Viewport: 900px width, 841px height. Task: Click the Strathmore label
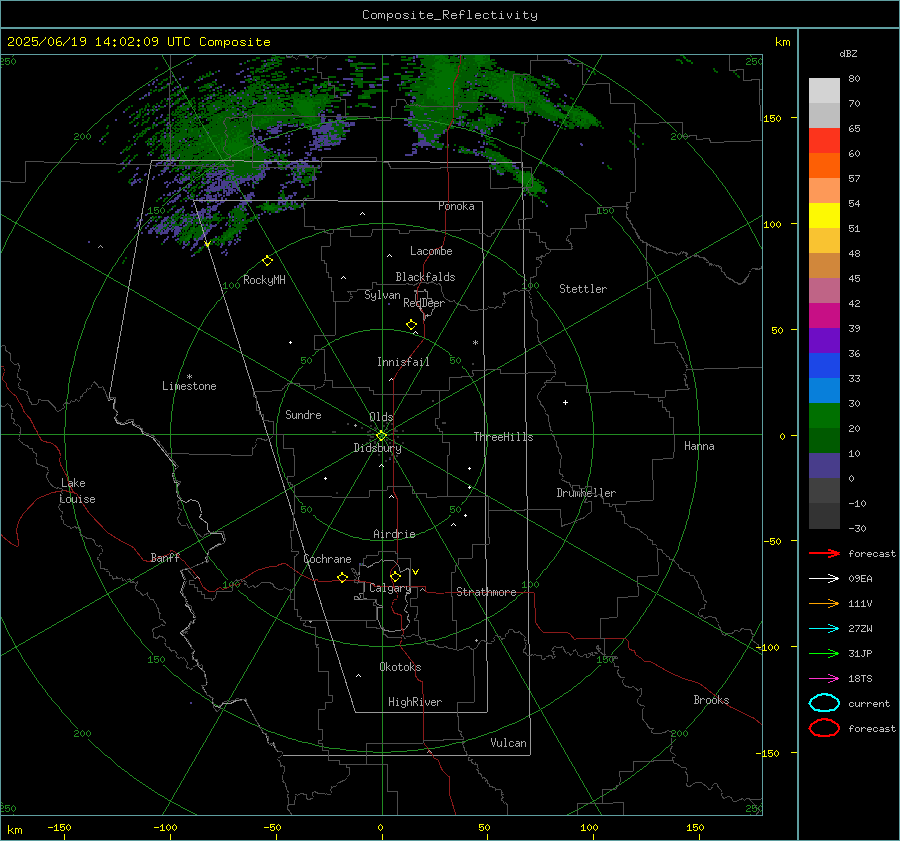486,592
